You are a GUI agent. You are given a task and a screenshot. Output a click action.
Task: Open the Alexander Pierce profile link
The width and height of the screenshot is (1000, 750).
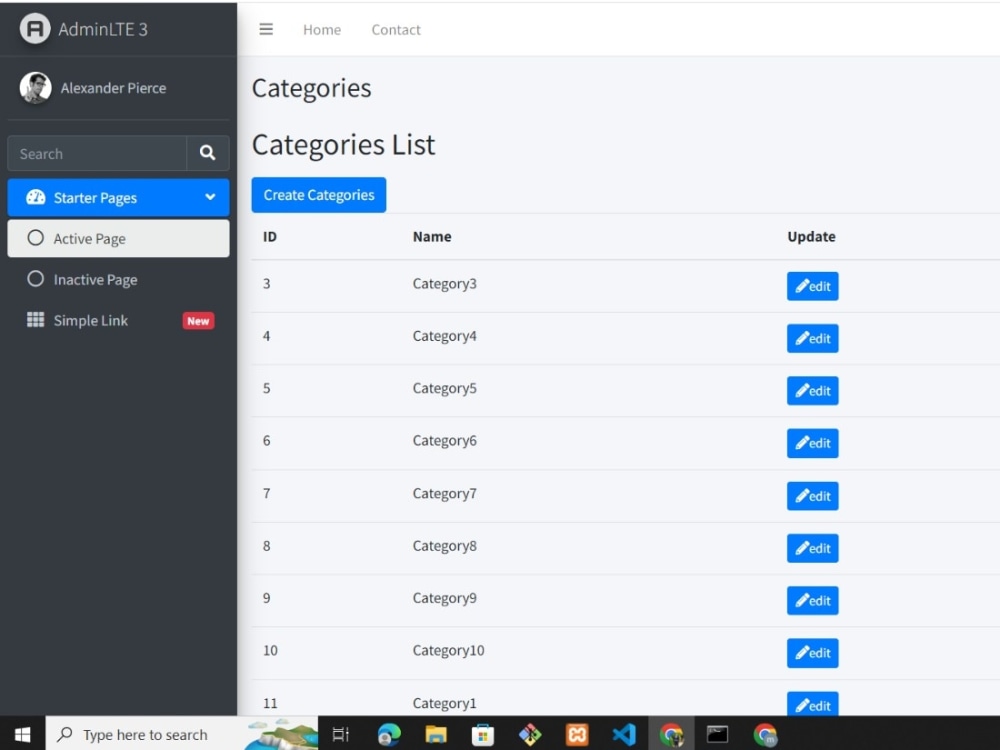[114, 88]
